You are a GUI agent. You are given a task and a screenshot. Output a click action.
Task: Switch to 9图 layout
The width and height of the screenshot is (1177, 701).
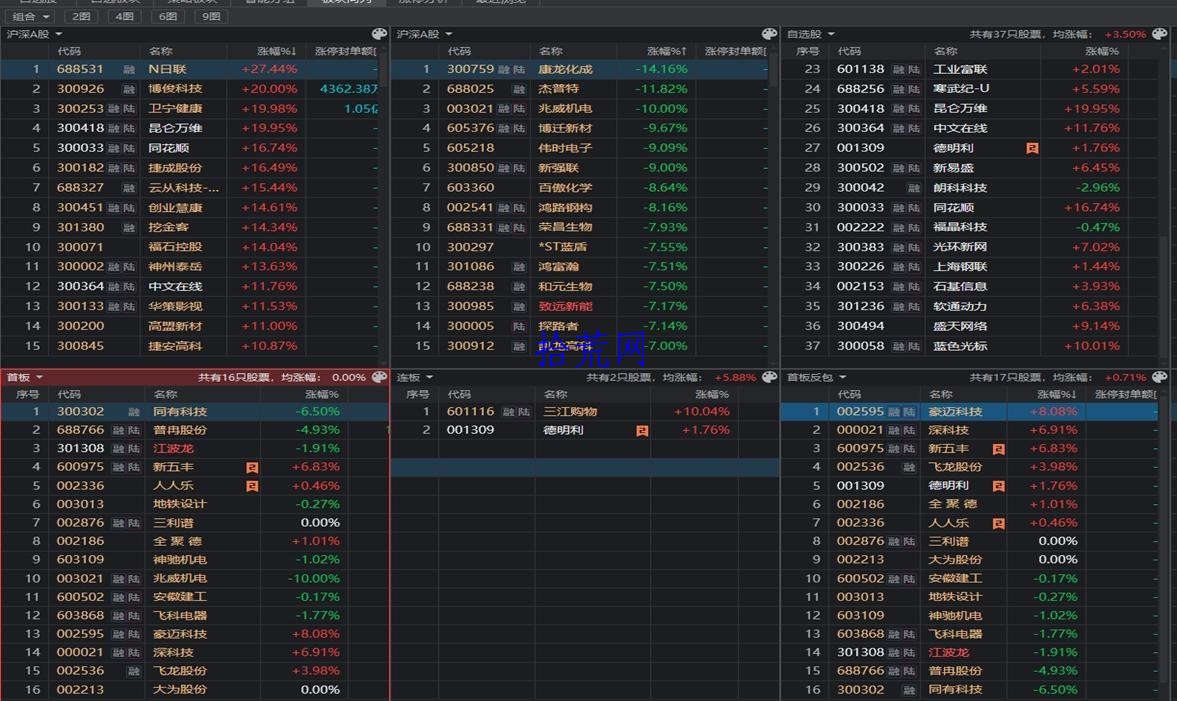[212, 17]
